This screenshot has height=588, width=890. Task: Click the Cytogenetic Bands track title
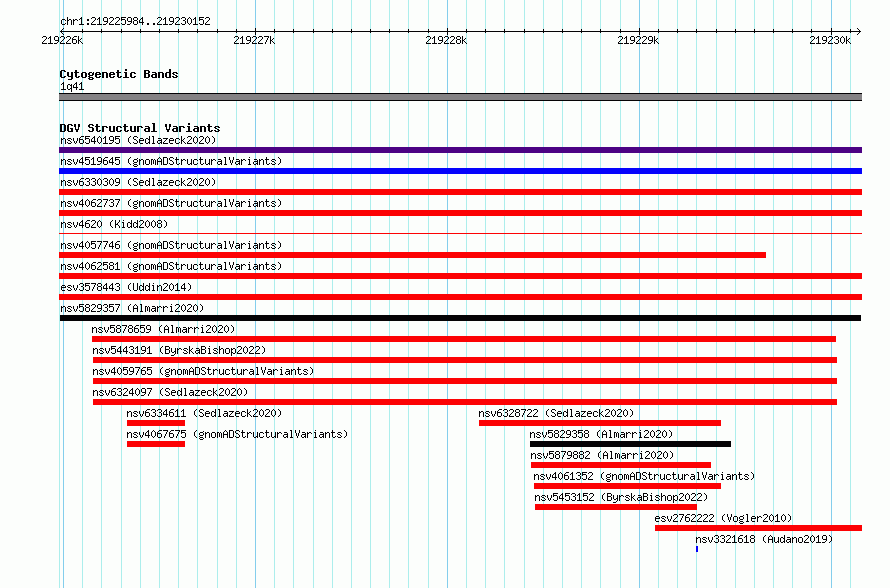coord(119,74)
